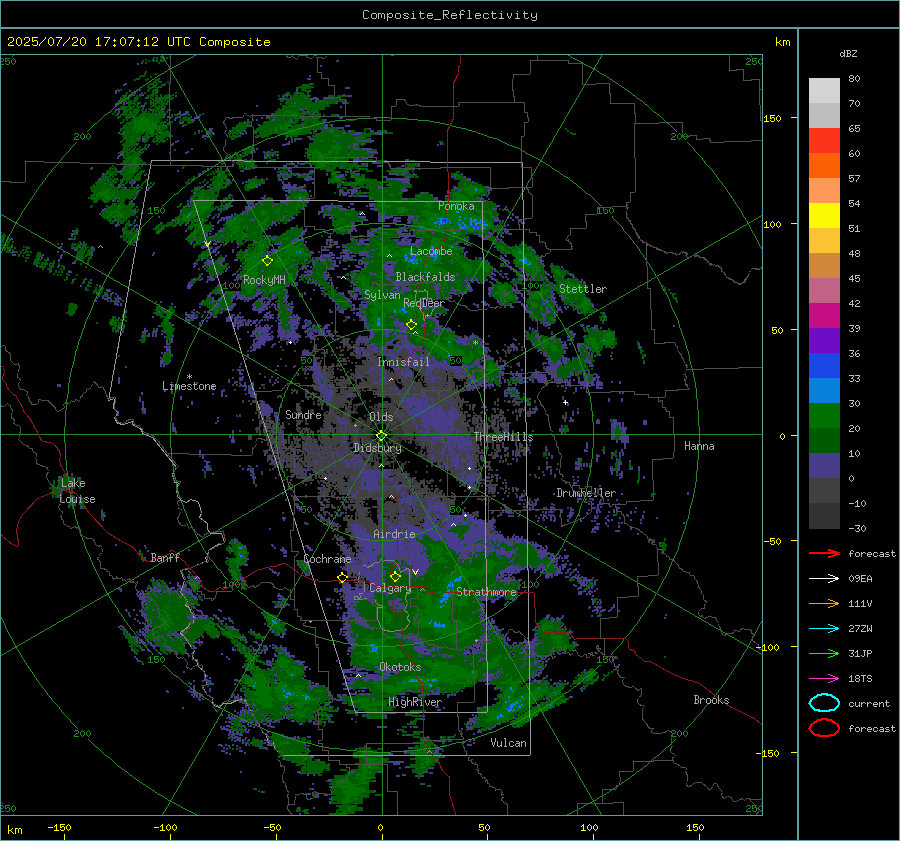900x841 pixels.
Task: Click the Stettler town label
Action: (583, 289)
